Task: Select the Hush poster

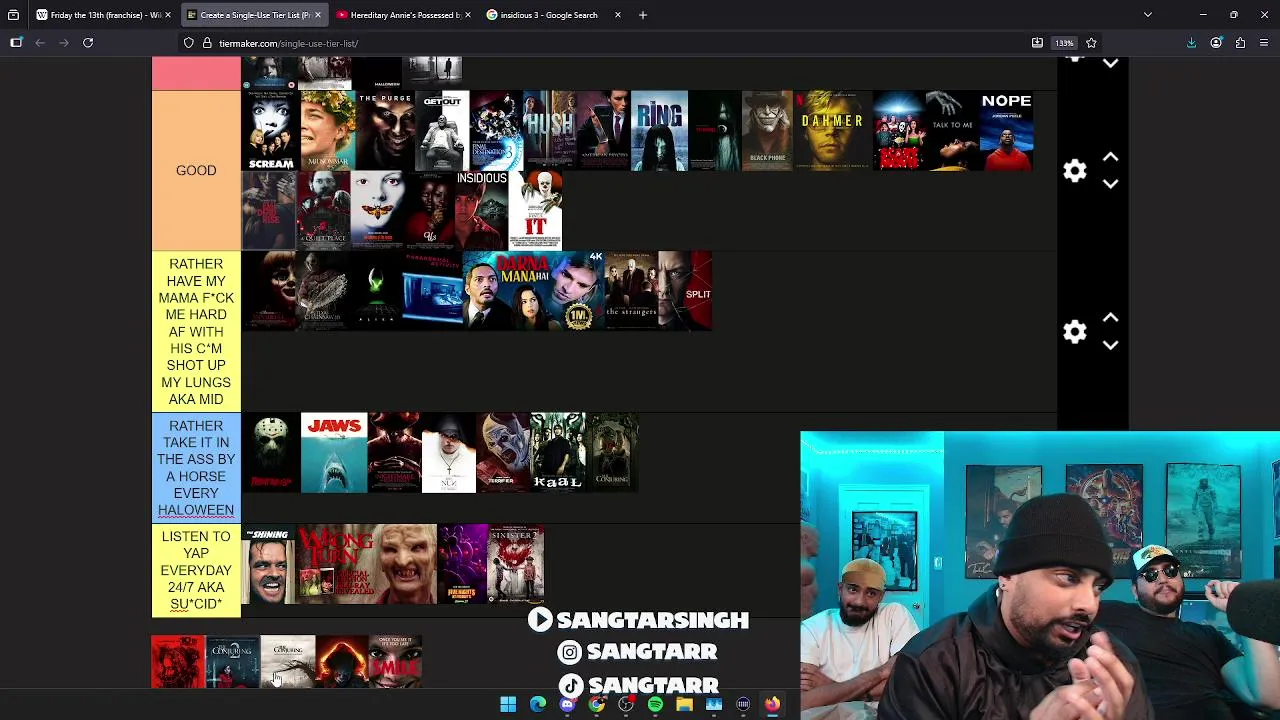Action: [x=550, y=131]
